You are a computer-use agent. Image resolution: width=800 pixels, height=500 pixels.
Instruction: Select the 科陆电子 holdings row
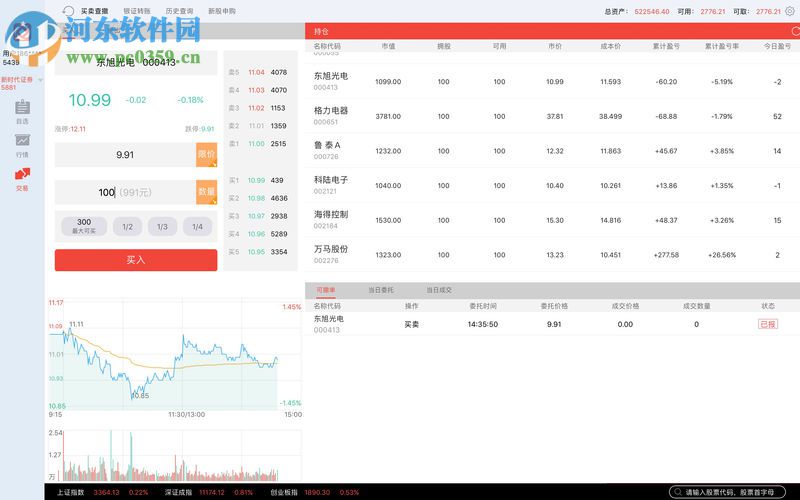553,186
